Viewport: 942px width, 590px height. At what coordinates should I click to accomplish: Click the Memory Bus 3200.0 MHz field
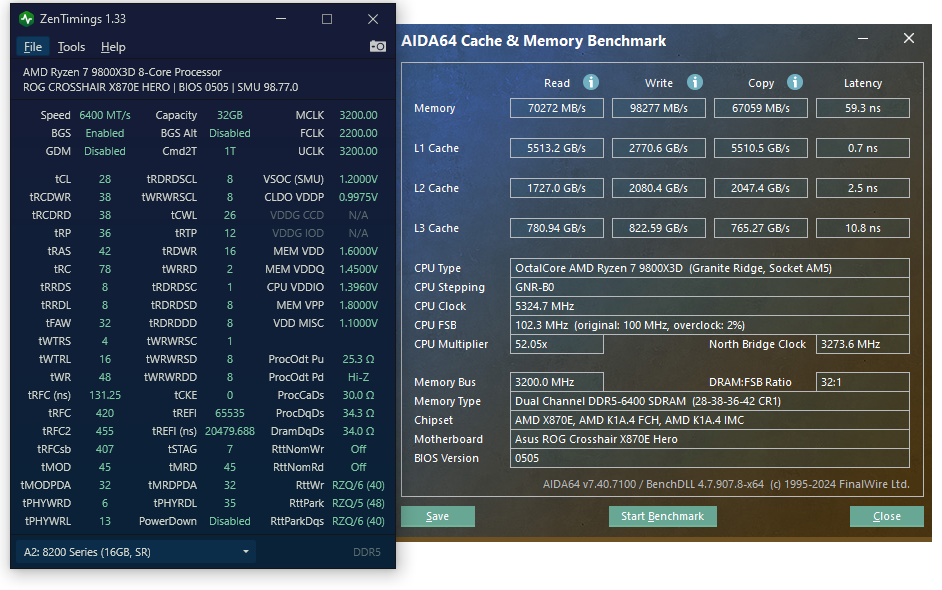(556, 382)
